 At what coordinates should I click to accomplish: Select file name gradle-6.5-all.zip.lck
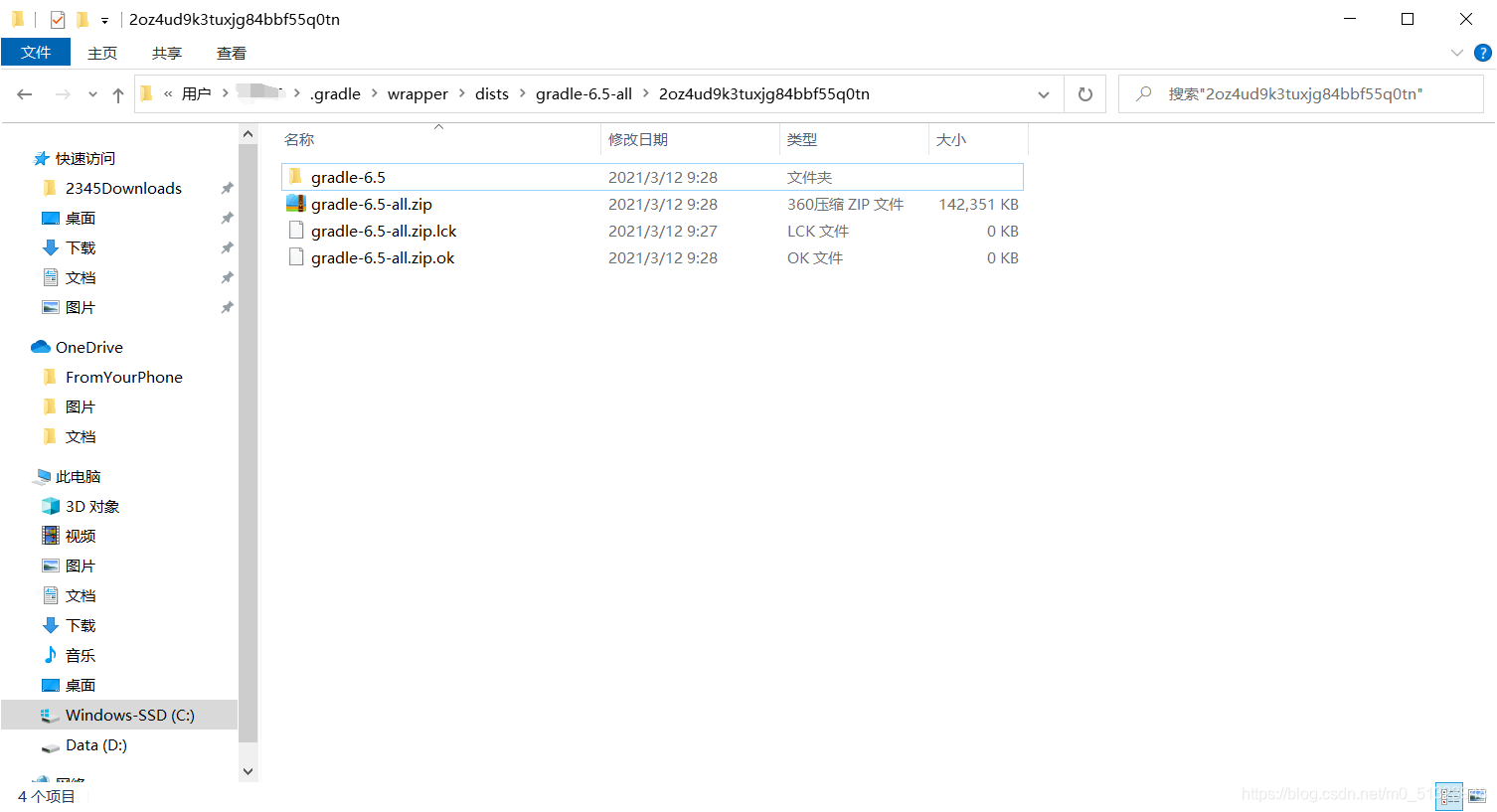(x=384, y=232)
